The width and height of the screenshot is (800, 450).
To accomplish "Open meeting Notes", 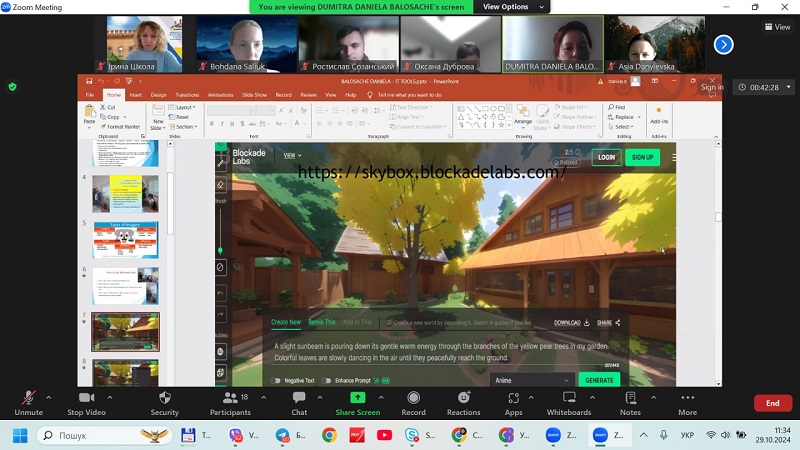I will 630,403.
